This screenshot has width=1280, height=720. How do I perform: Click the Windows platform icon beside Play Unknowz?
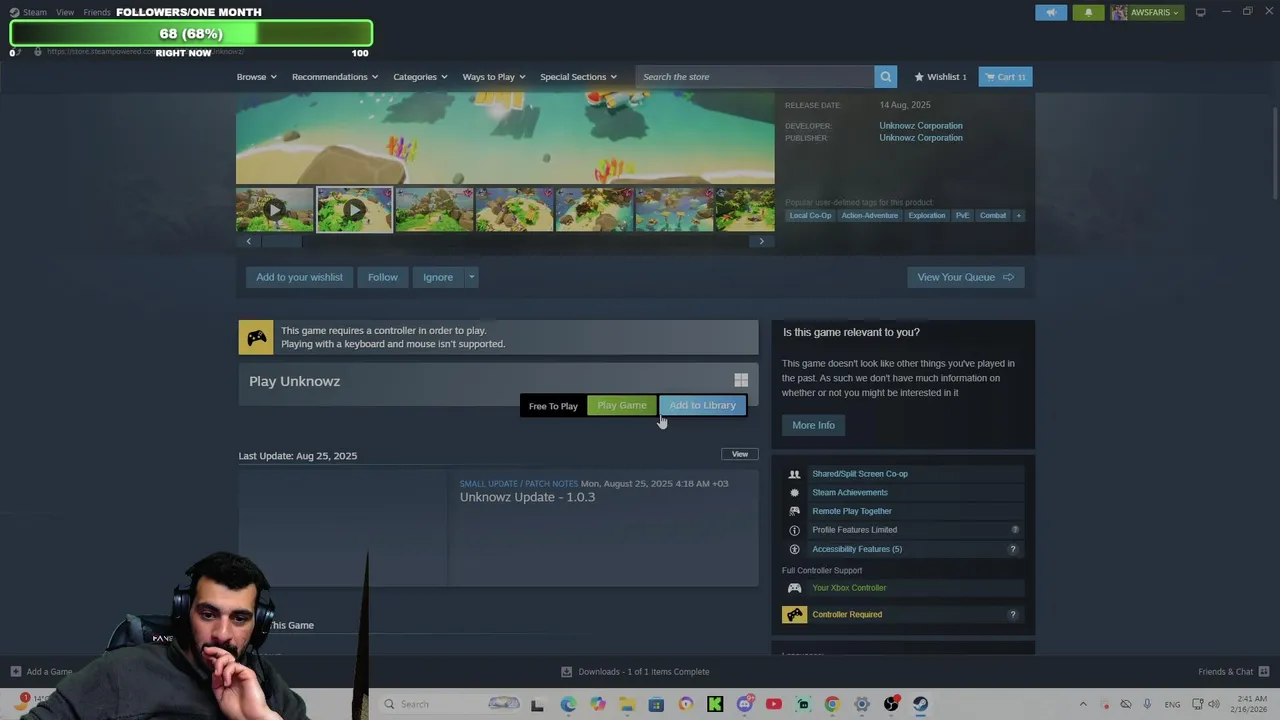coord(741,380)
